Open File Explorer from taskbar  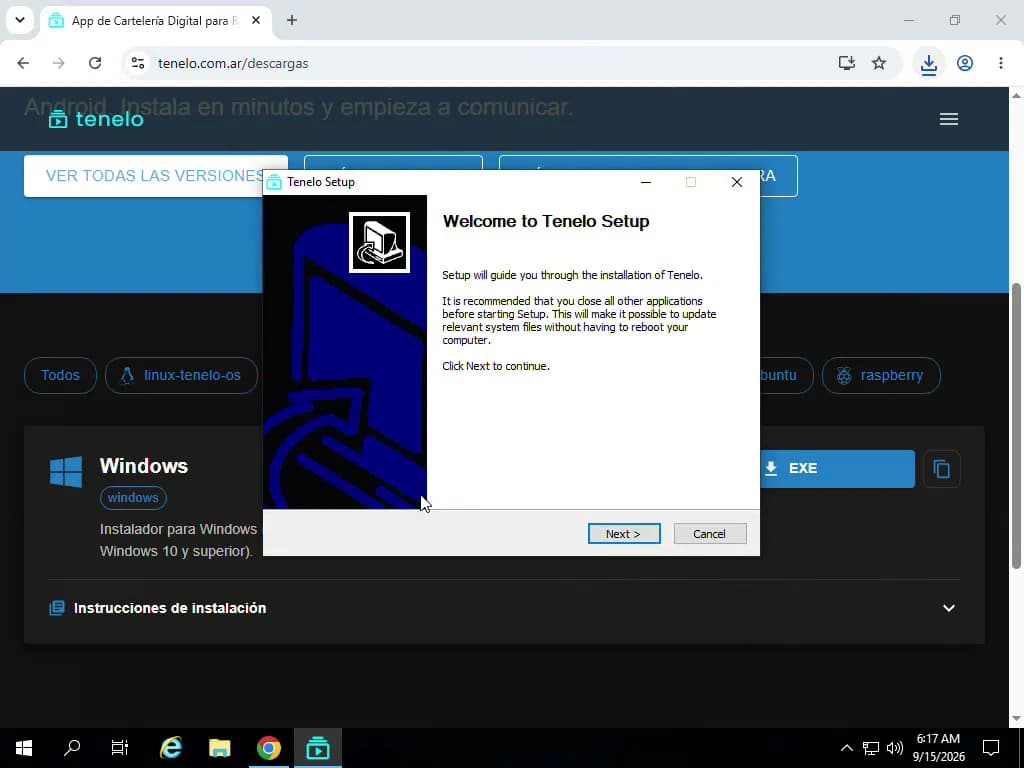(219, 748)
